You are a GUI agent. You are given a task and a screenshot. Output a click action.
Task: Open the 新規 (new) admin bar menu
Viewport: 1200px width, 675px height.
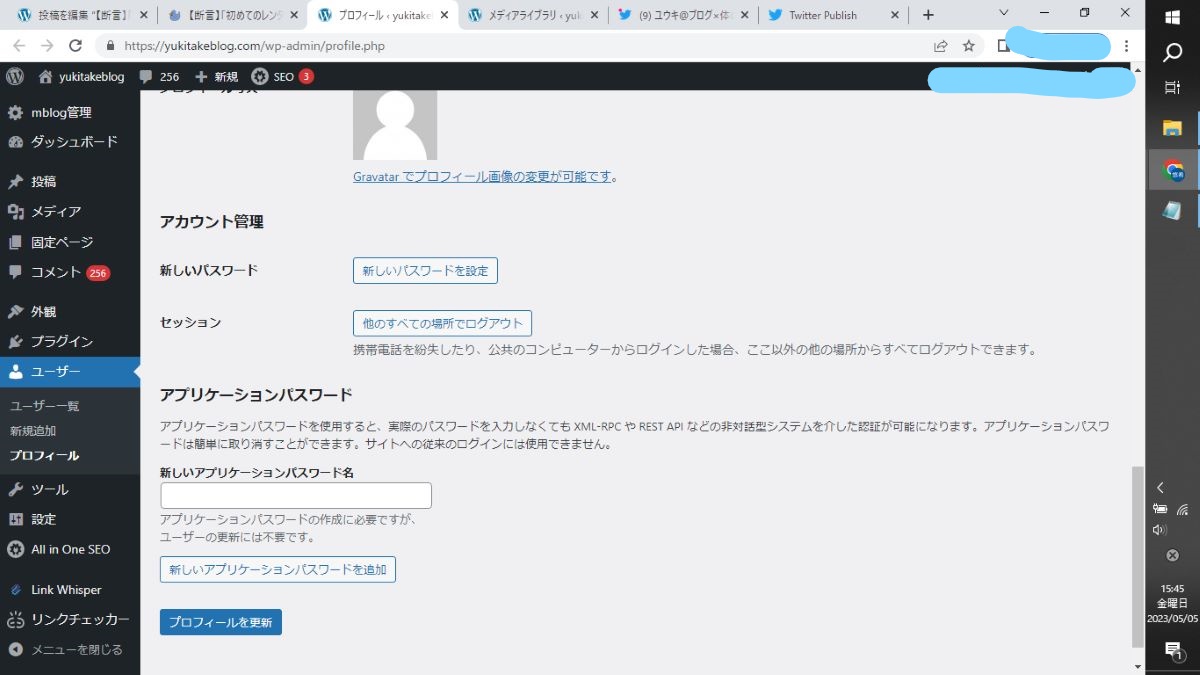(216, 77)
